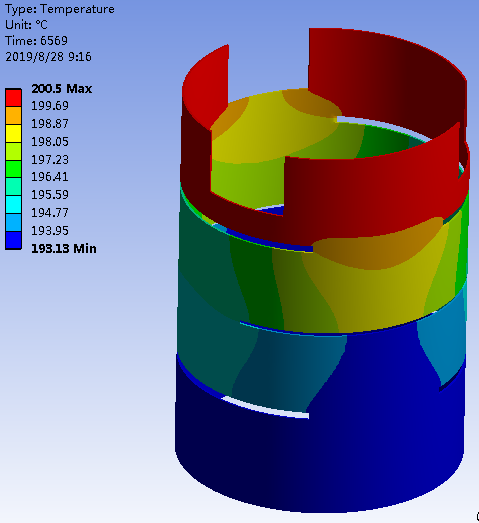Select the 198.87 legend value
Viewport: 479px width, 523px height.
tap(50, 124)
